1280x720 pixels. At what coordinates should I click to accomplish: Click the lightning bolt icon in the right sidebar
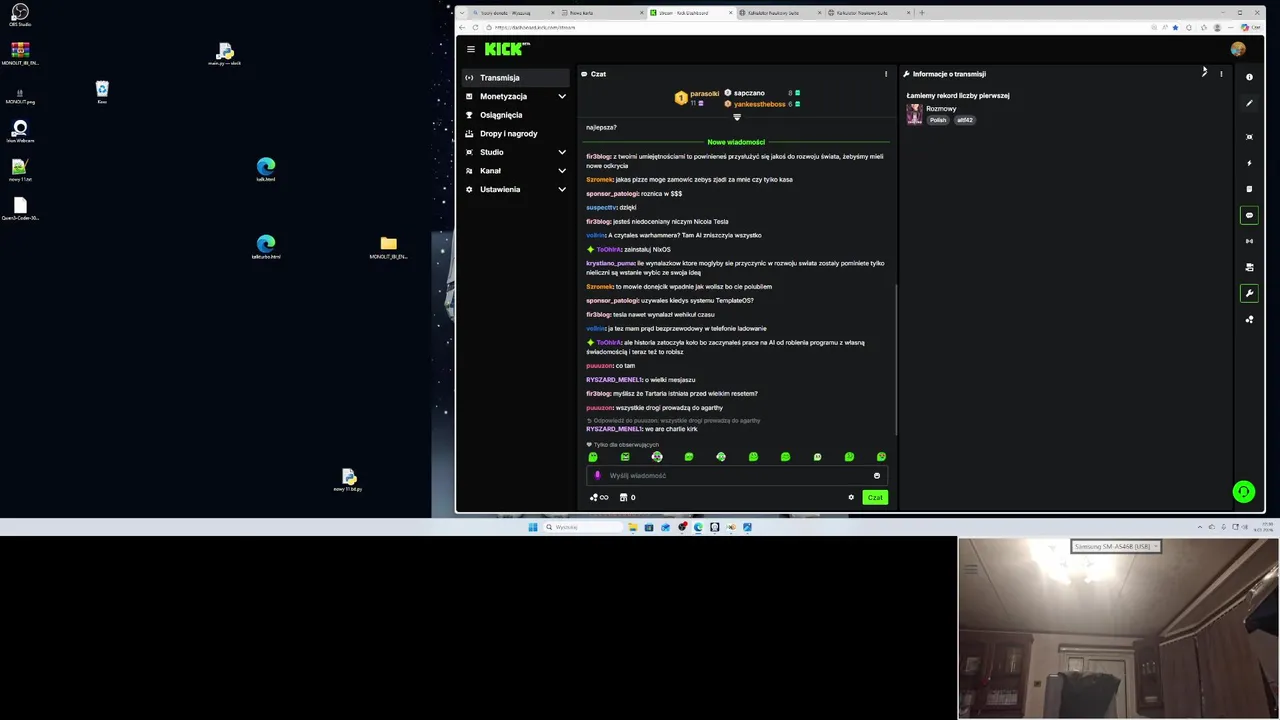click(1249, 163)
